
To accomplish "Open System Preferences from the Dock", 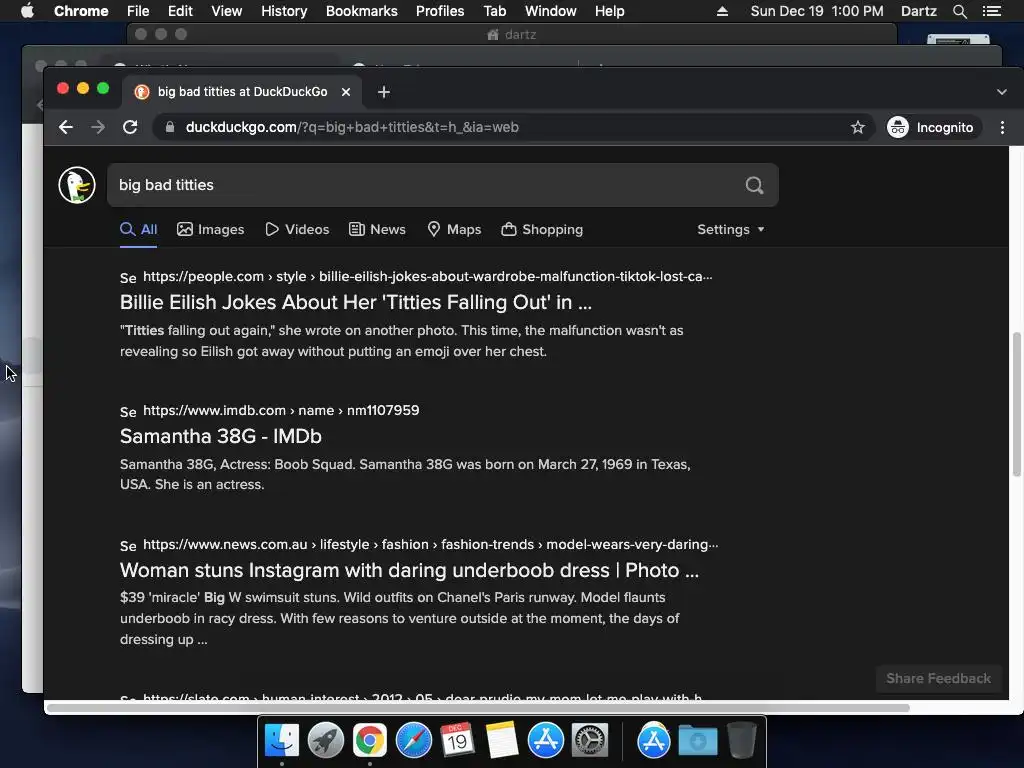I will point(590,741).
